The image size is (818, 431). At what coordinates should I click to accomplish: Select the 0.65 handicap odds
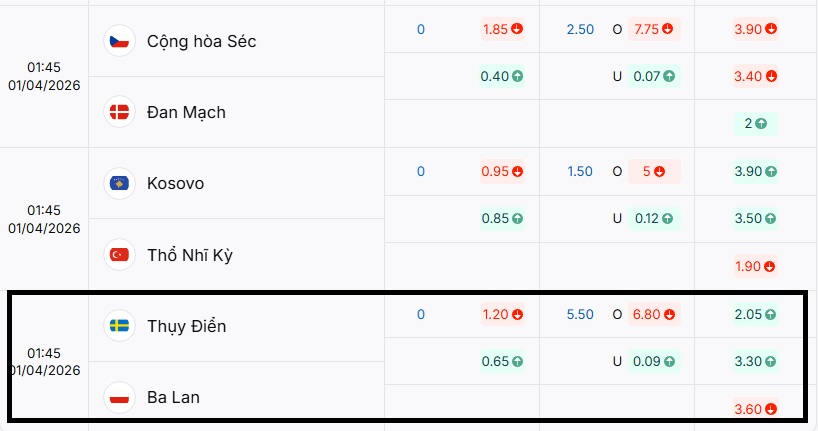[502, 361]
